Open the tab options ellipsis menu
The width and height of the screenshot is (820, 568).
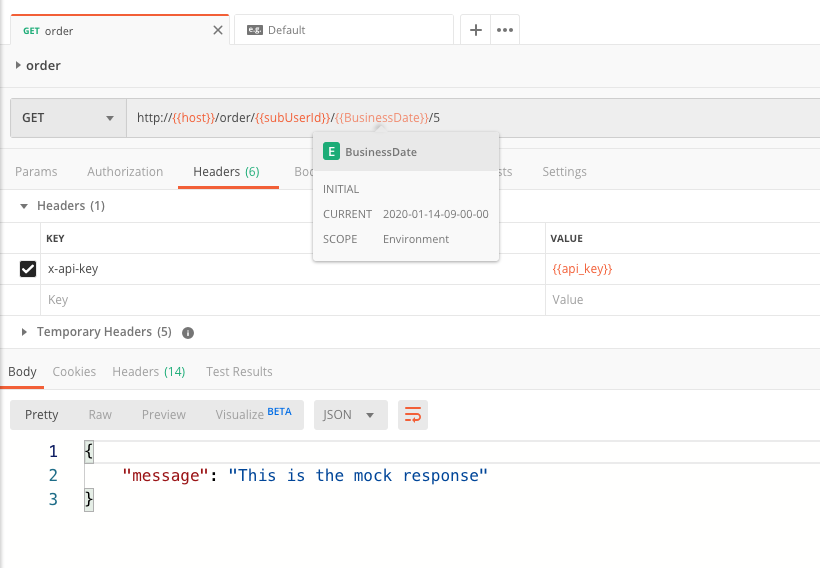(505, 30)
